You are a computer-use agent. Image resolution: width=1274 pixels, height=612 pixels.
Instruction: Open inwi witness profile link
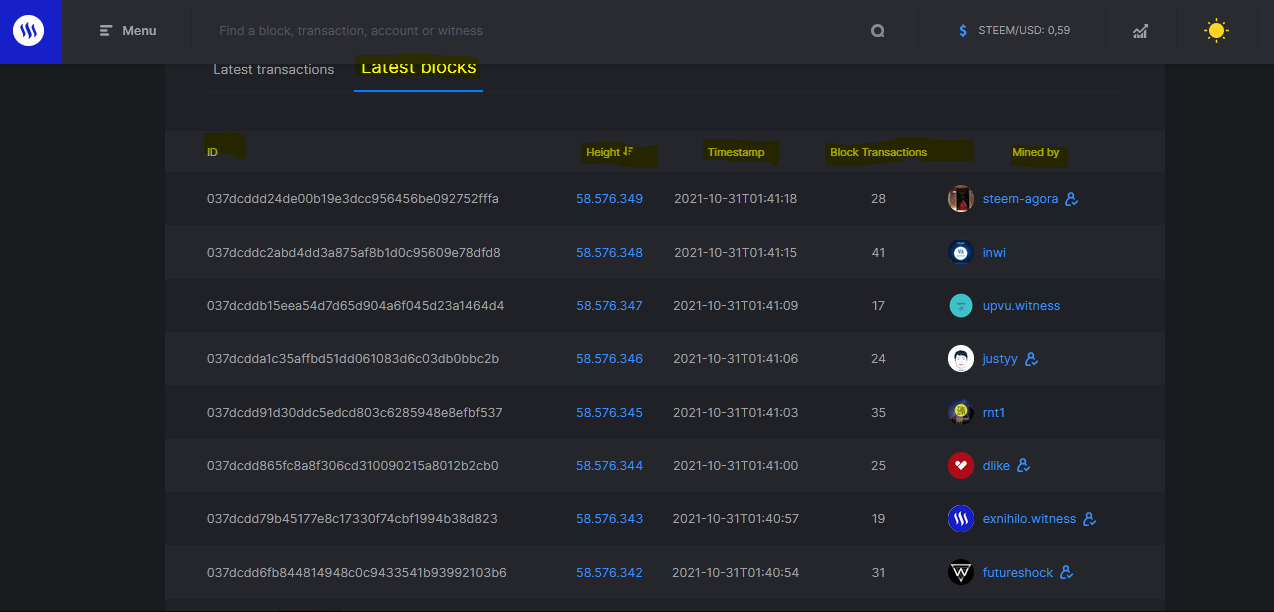(x=994, y=253)
